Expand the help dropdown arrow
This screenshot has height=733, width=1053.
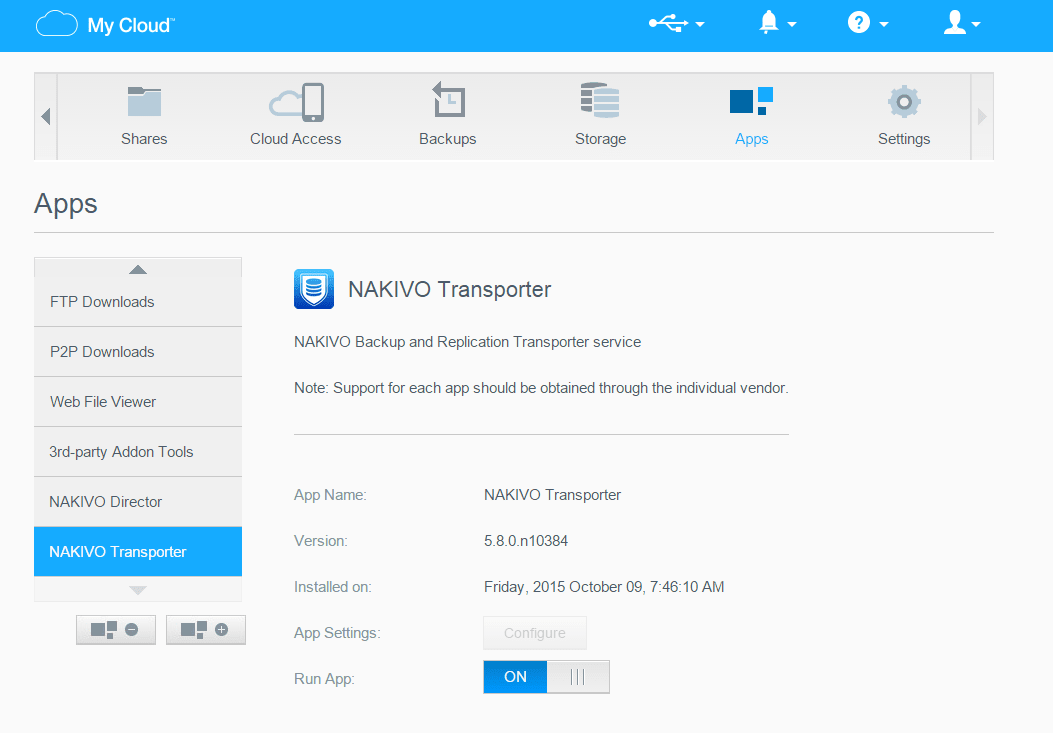click(x=884, y=24)
